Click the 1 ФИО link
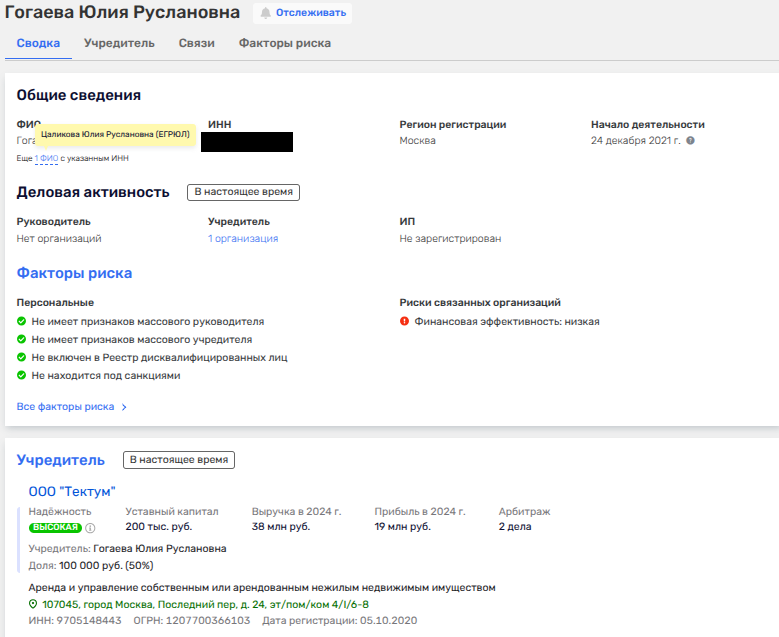The height and width of the screenshot is (637, 779). 46,158
